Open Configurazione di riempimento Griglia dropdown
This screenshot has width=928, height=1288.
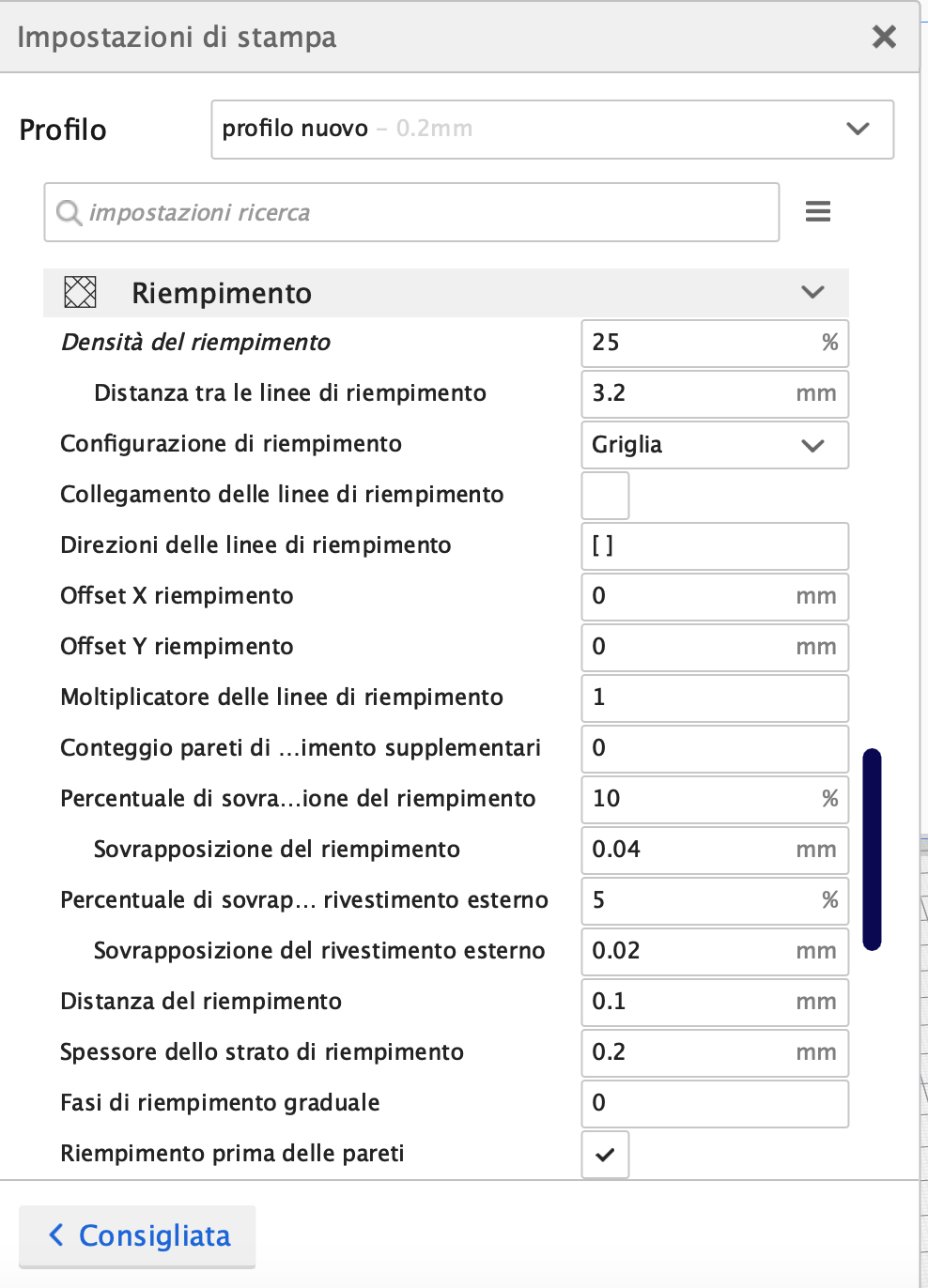tap(714, 445)
